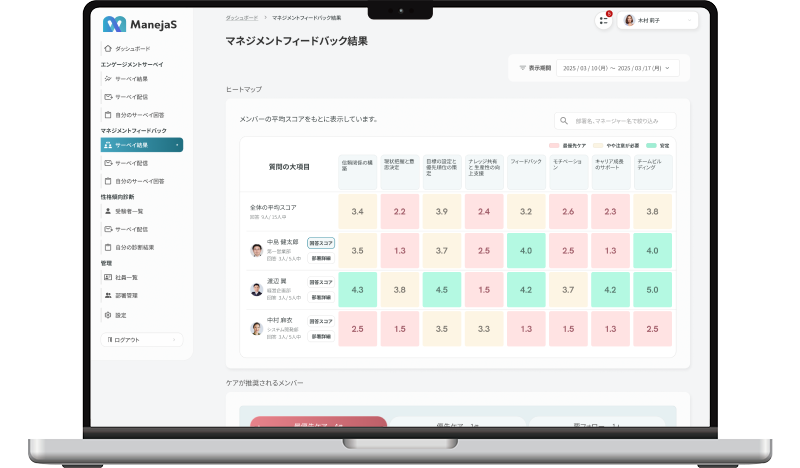Click the 設定 gear icon in sidebar

click(x=108, y=315)
